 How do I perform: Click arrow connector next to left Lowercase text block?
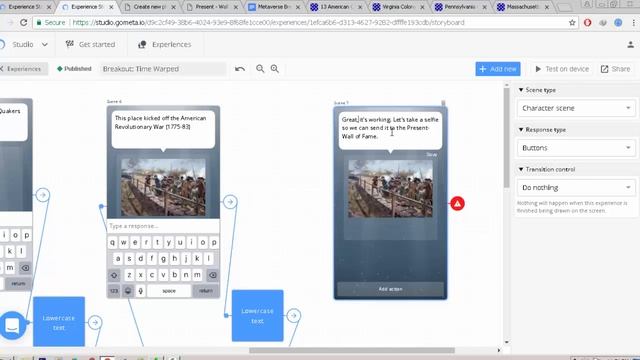[x=95, y=322]
